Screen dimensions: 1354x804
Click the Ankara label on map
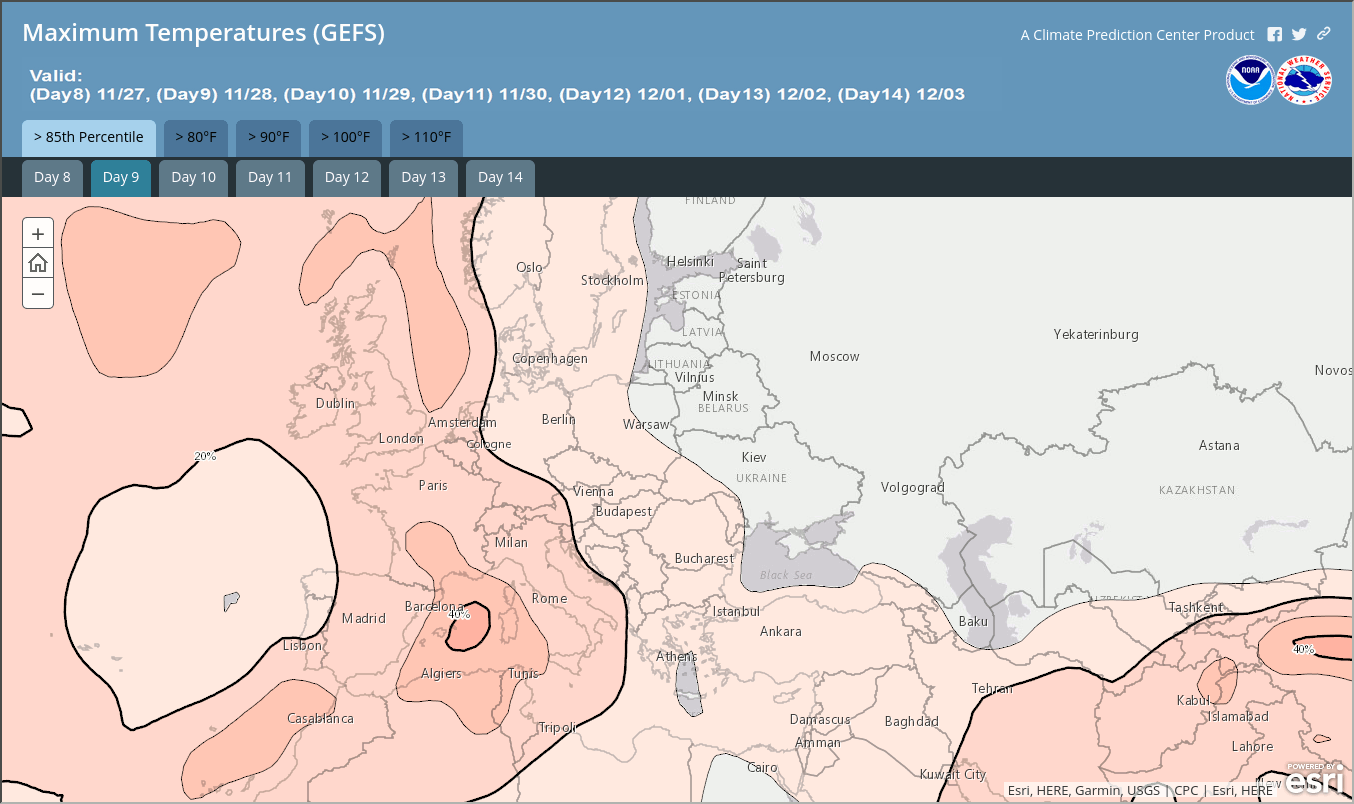coord(780,631)
